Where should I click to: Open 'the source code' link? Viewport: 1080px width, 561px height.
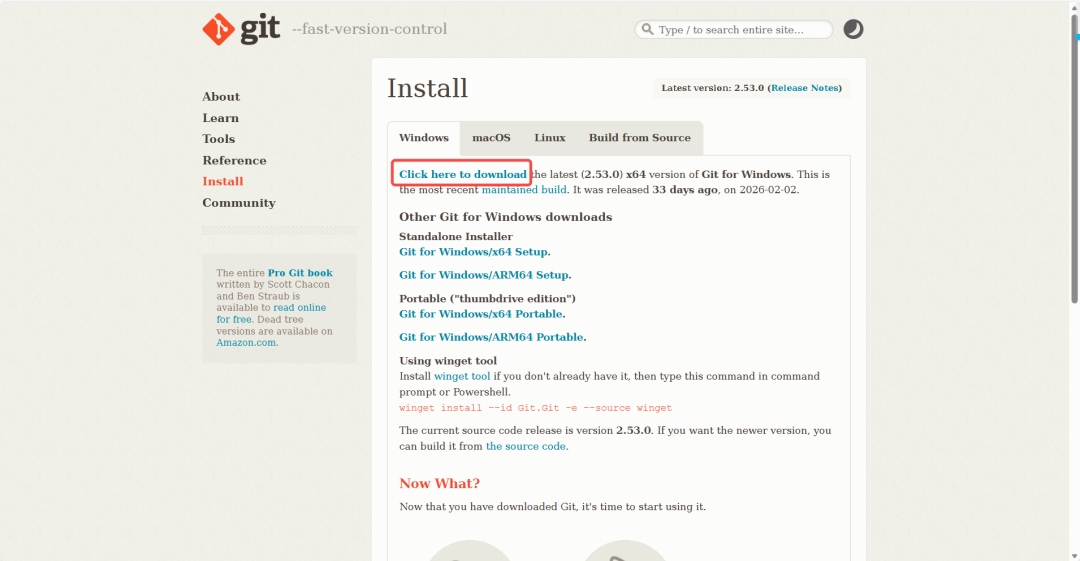(526, 446)
